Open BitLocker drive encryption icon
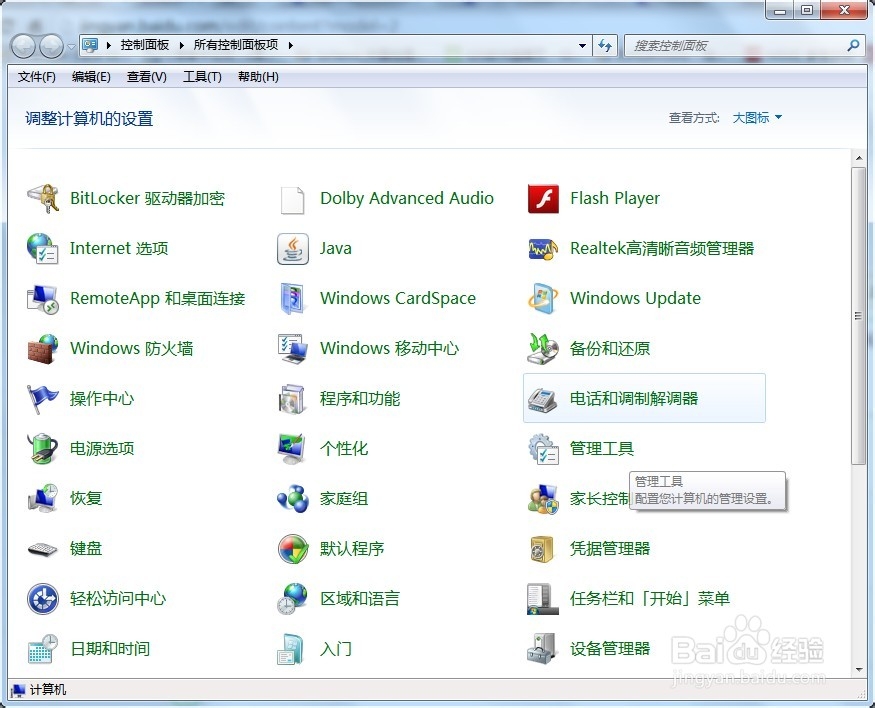Image resolution: width=875 pixels, height=708 pixels. click(x=43, y=199)
